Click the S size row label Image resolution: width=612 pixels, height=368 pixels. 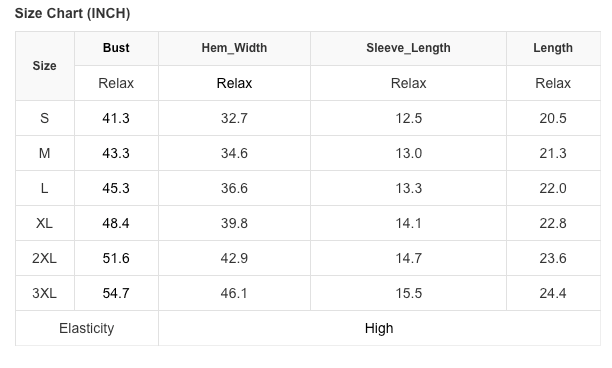pos(44,118)
